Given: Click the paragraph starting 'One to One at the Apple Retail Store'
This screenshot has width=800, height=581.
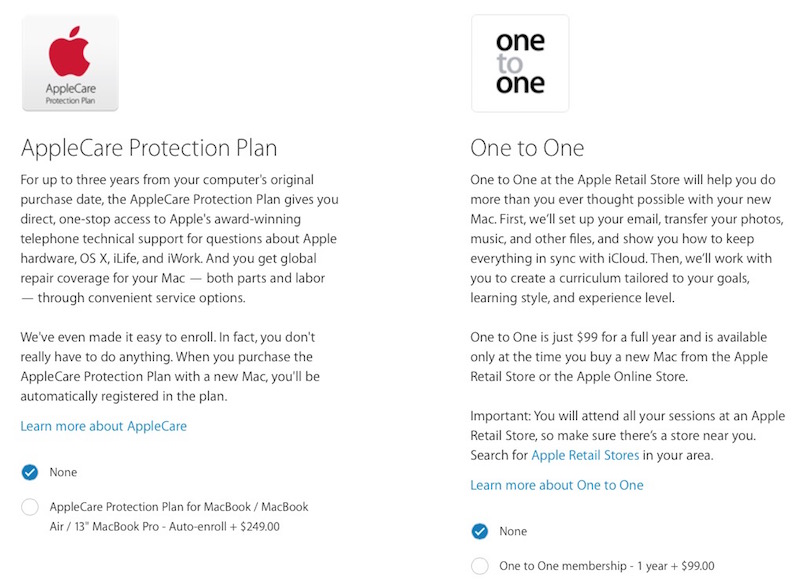Looking at the screenshot, I should pos(628,238).
